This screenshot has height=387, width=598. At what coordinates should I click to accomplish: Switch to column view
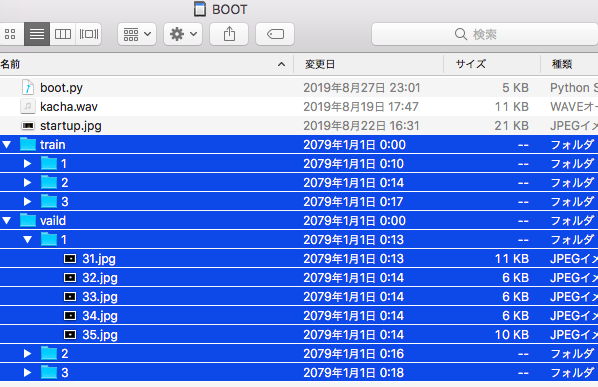(x=63, y=34)
